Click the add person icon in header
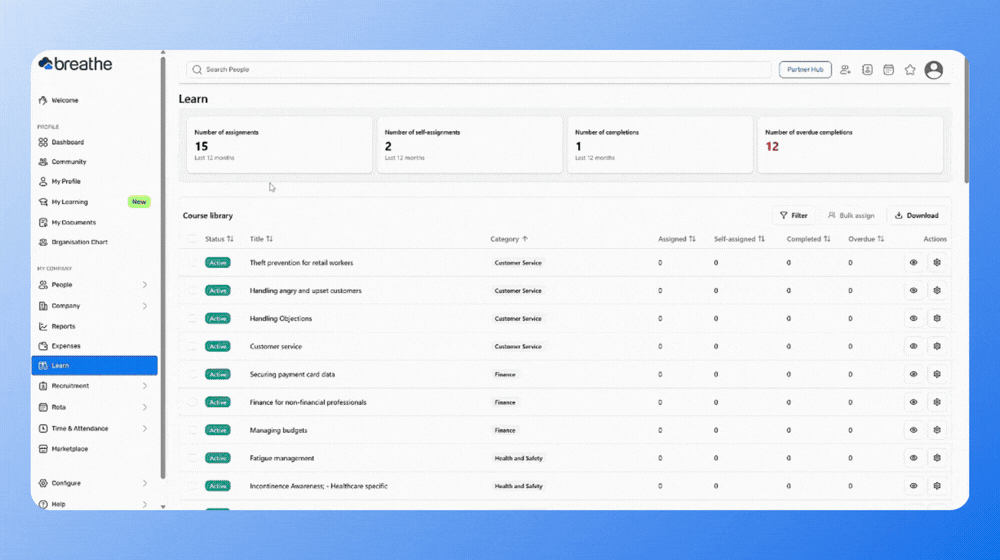This screenshot has width=1000, height=560. [845, 70]
